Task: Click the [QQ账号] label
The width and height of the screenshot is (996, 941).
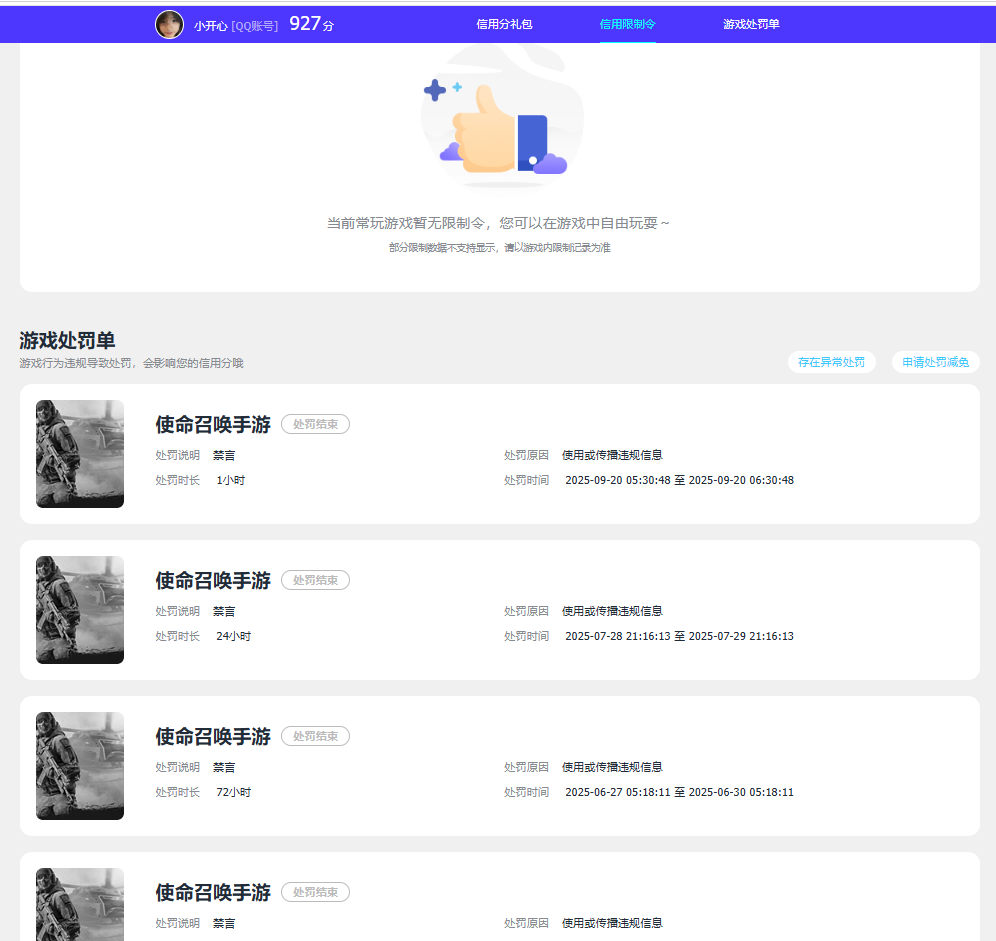Action: pos(255,26)
